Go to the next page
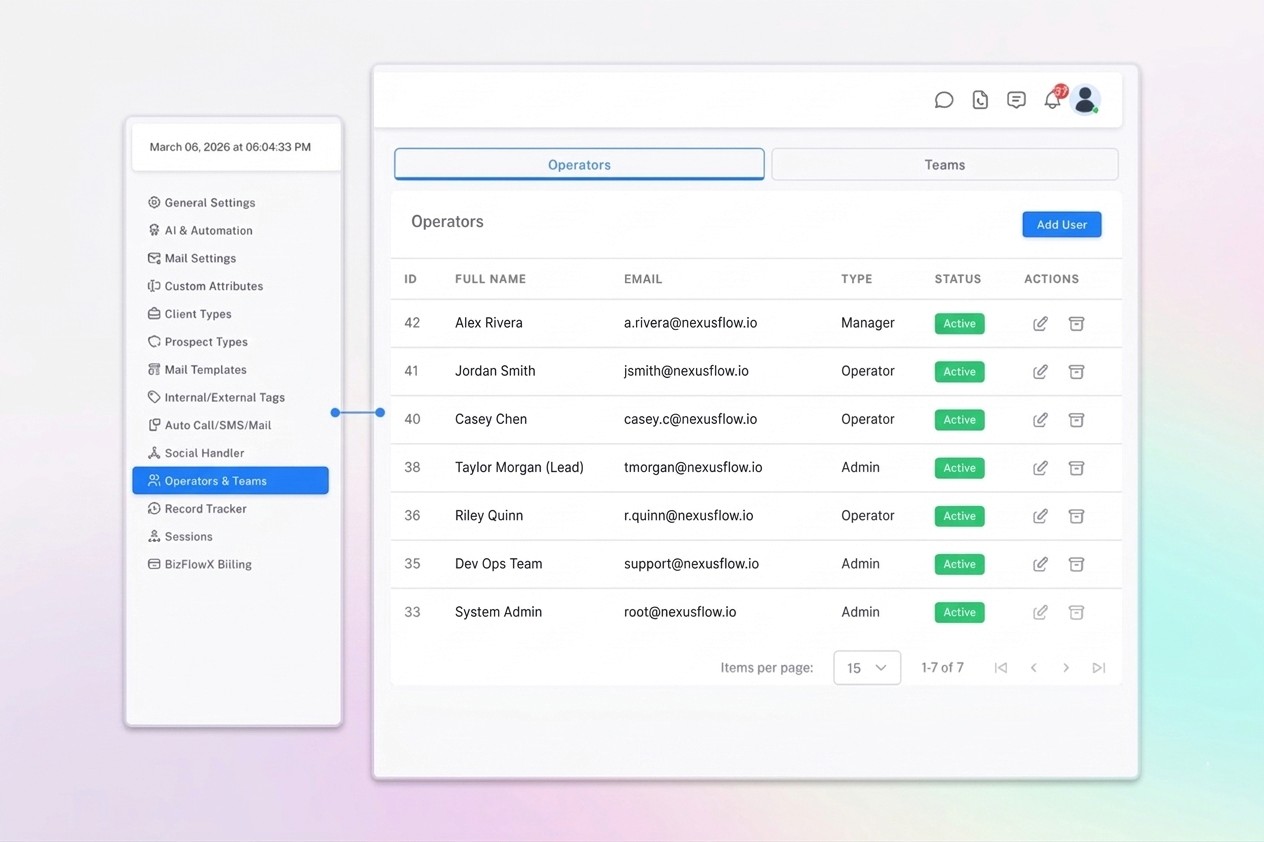 point(1066,668)
